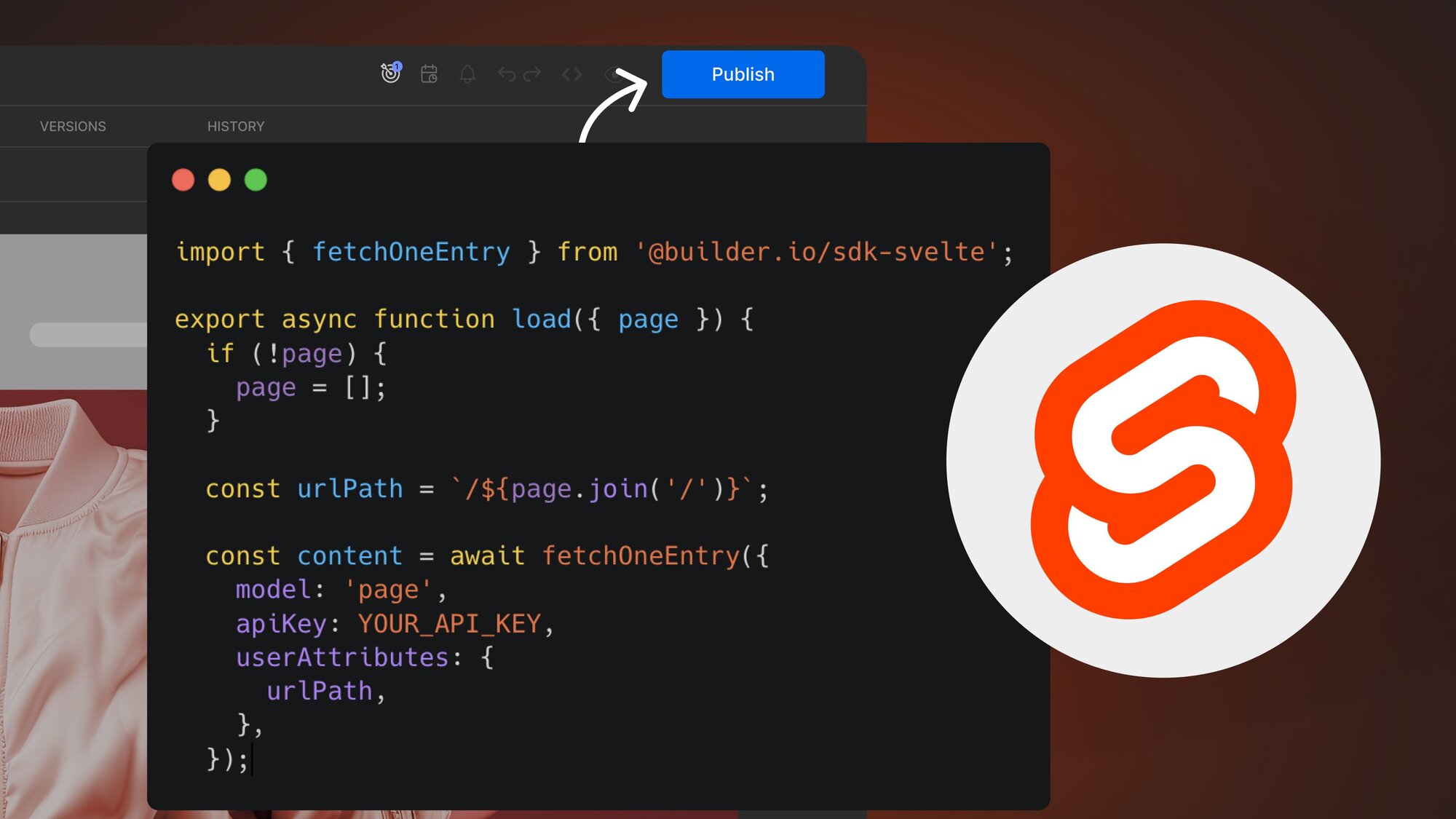Click the pink jacket image in editor preview
This screenshot has width=1456, height=819.
tap(73, 604)
